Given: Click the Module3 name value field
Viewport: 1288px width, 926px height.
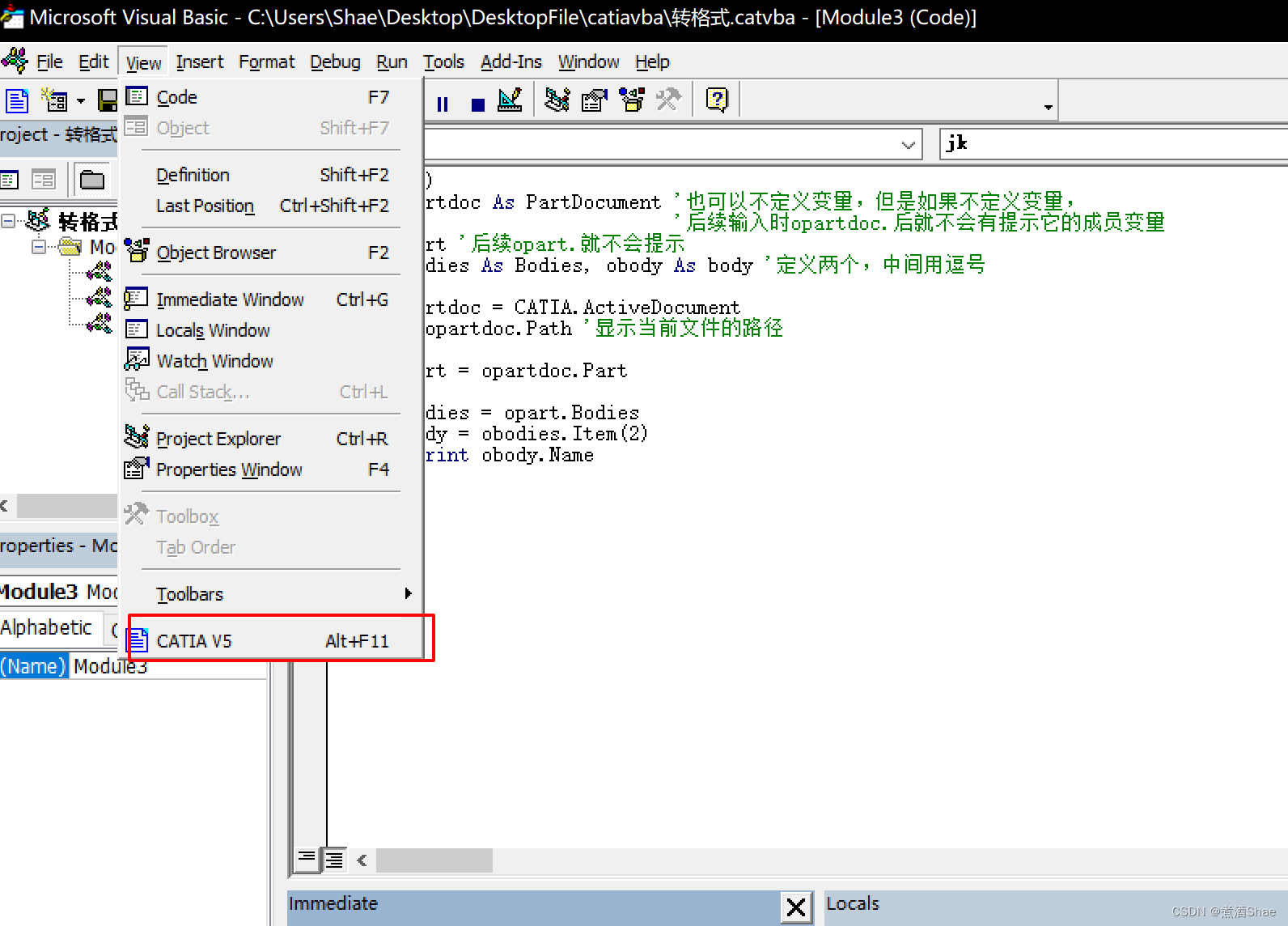Looking at the screenshot, I should 168,666.
